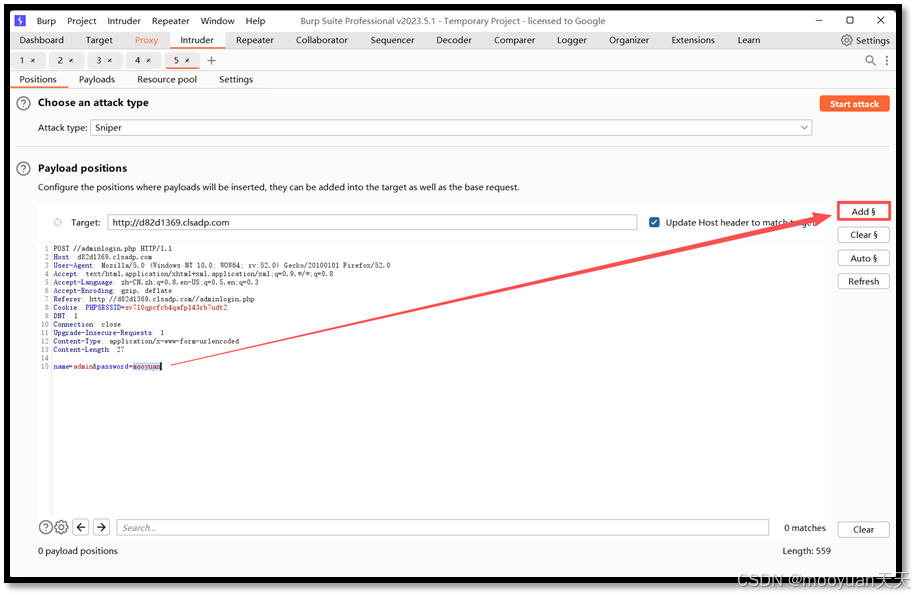Open the Resource pool sub-tab

(x=167, y=79)
